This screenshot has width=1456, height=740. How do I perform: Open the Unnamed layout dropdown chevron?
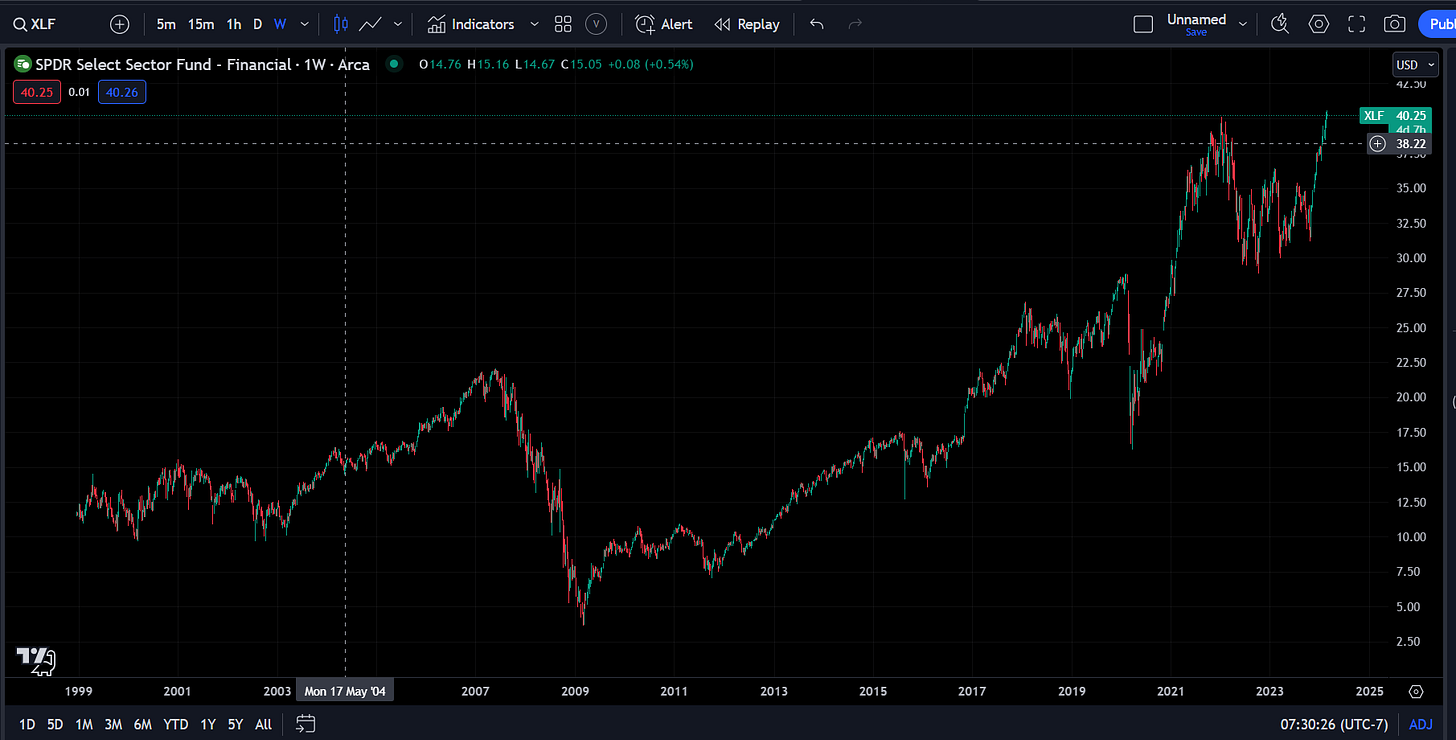(x=1243, y=24)
